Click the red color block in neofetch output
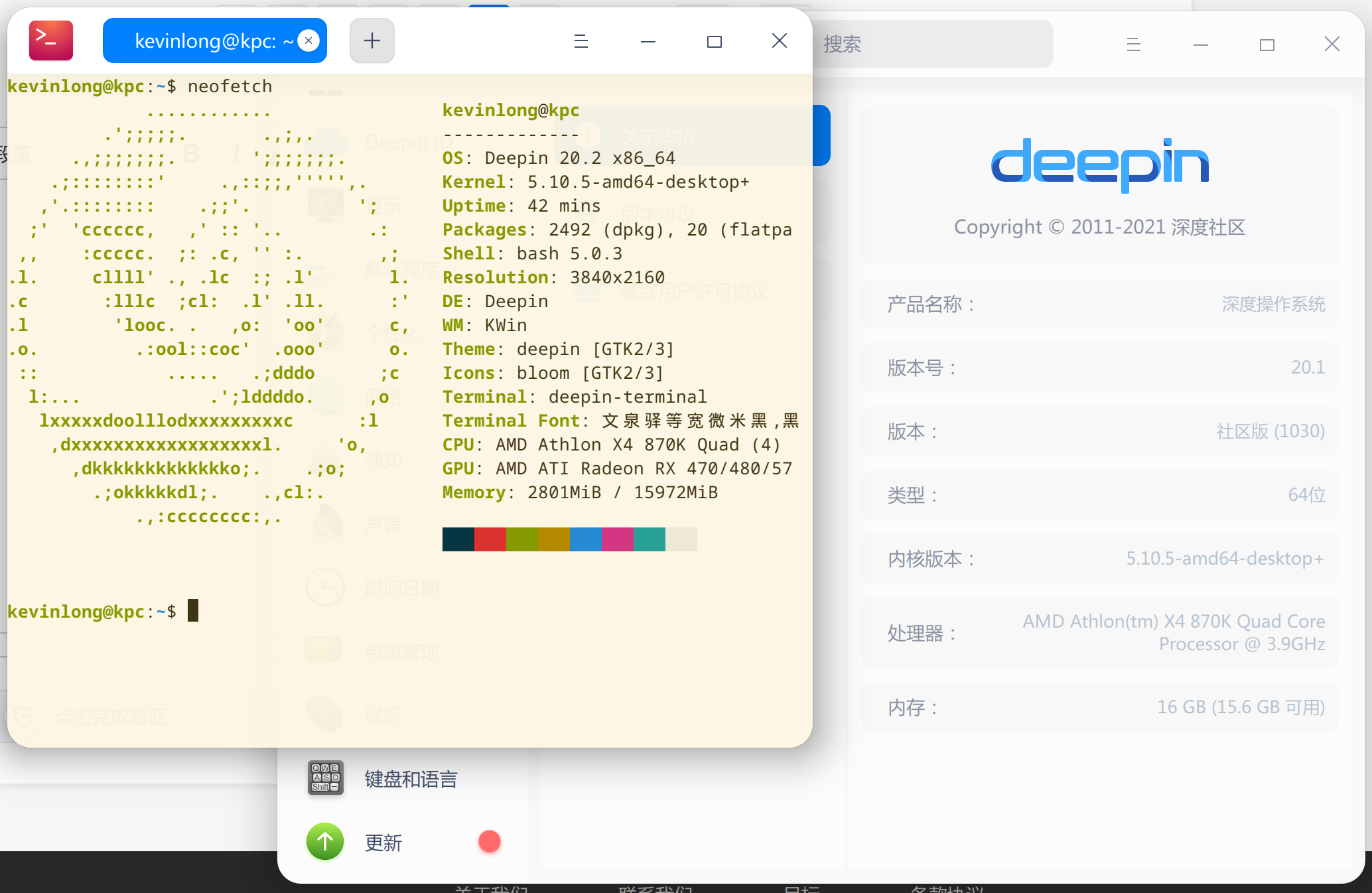The height and width of the screenshot is (893, 1372). [x=490, y=539]
